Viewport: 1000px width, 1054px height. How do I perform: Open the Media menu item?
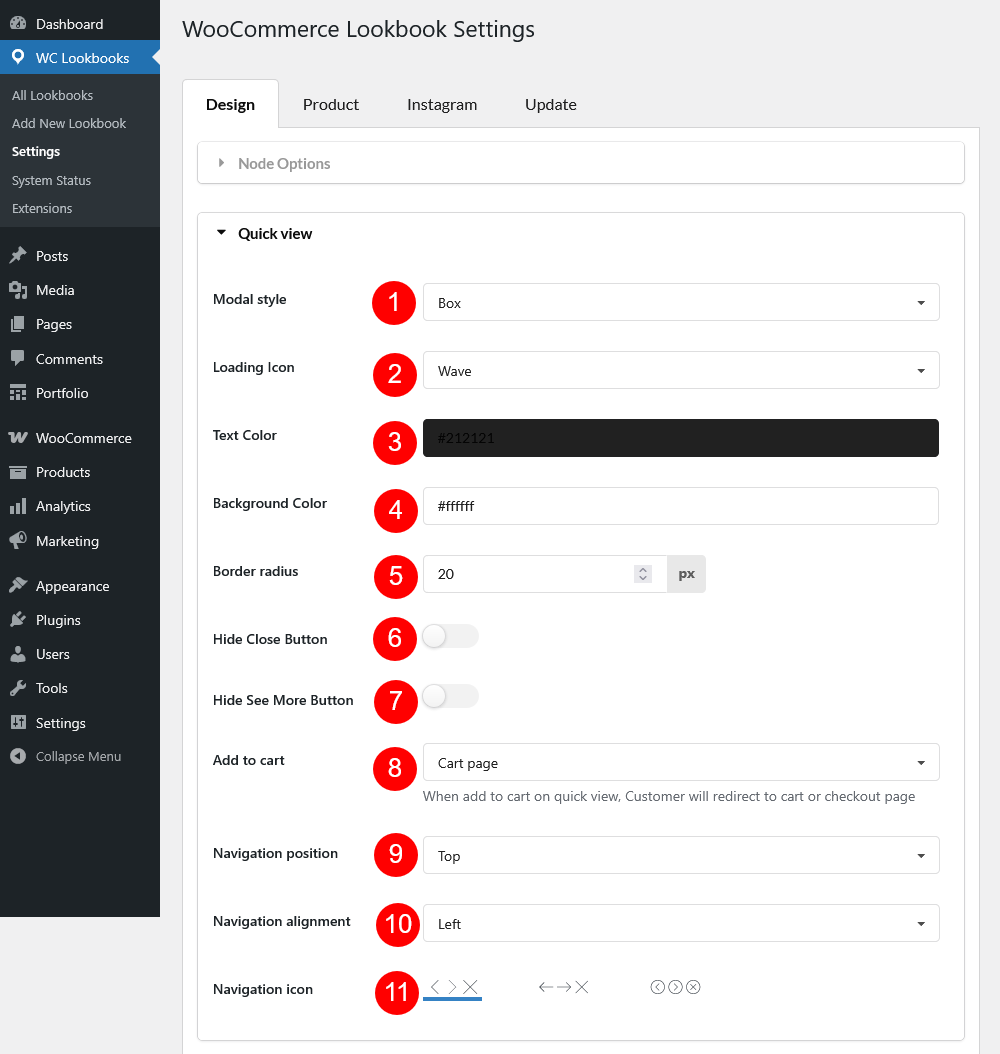[80, 290]
